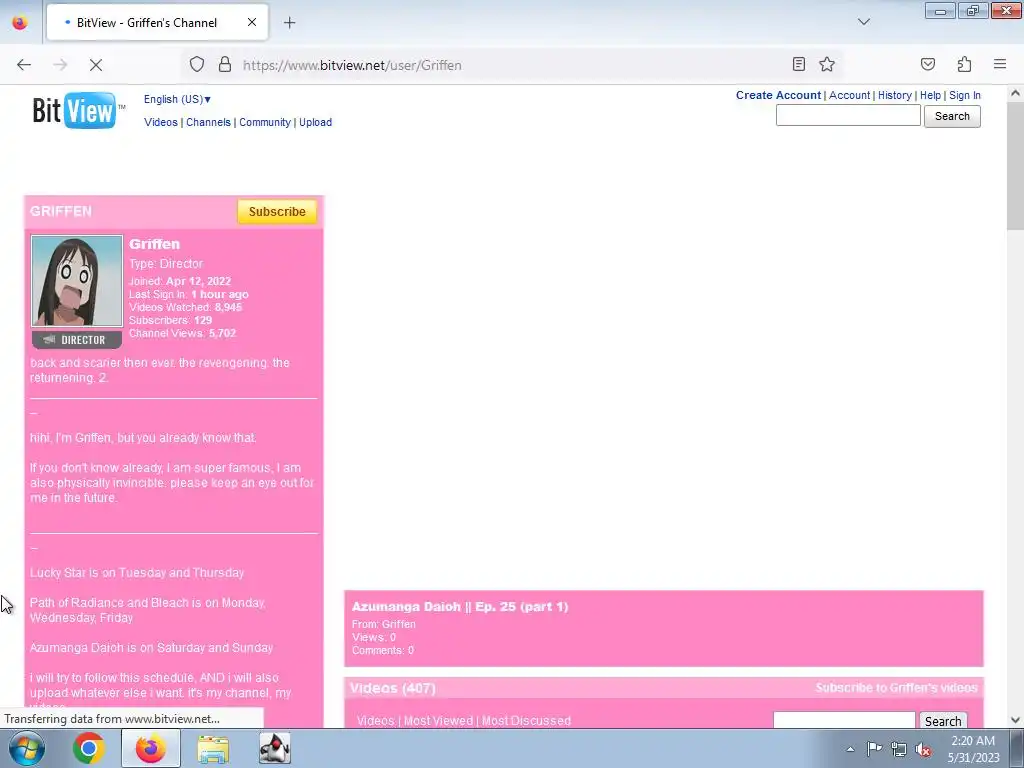Open the History link
The image size is (1024, 768).
[x=894, y=95]
